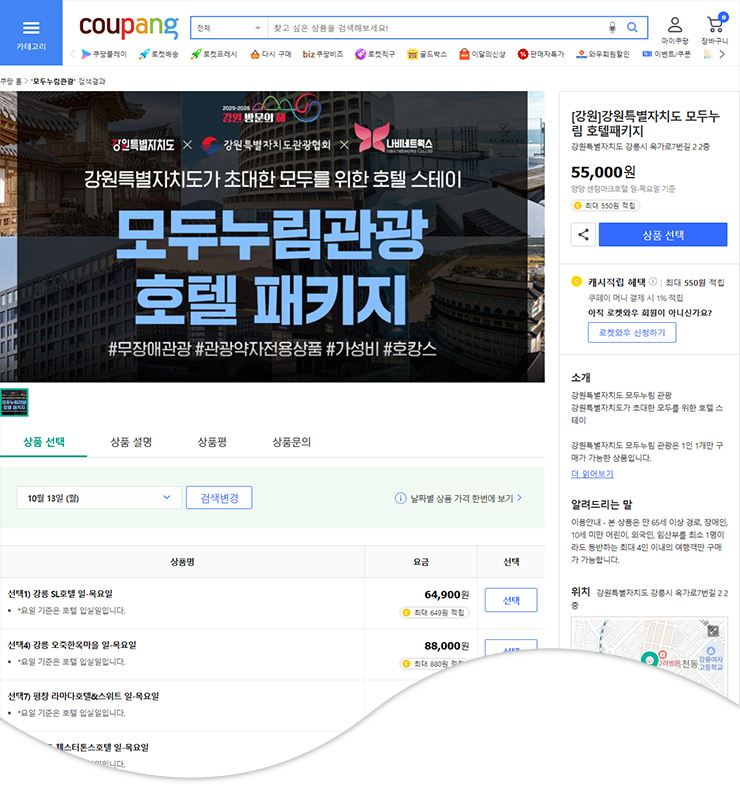Open the 카테고리 hamburger menu
This screenshot has width=740, height=790.
[31, 33]
